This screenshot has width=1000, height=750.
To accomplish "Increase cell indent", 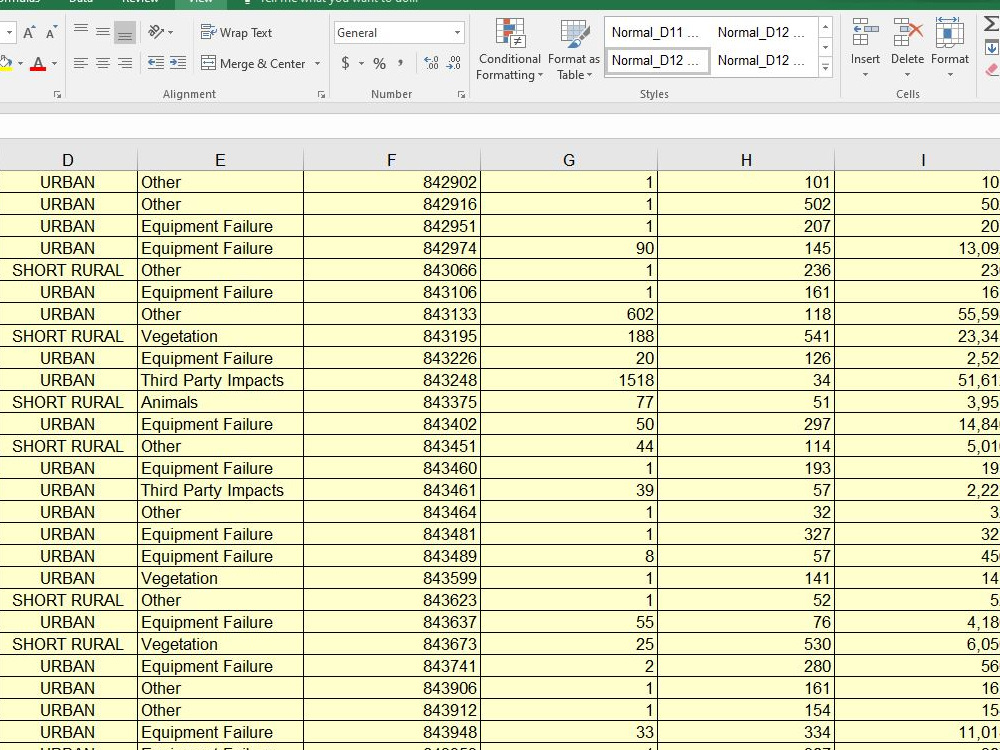I will [178, 63].
